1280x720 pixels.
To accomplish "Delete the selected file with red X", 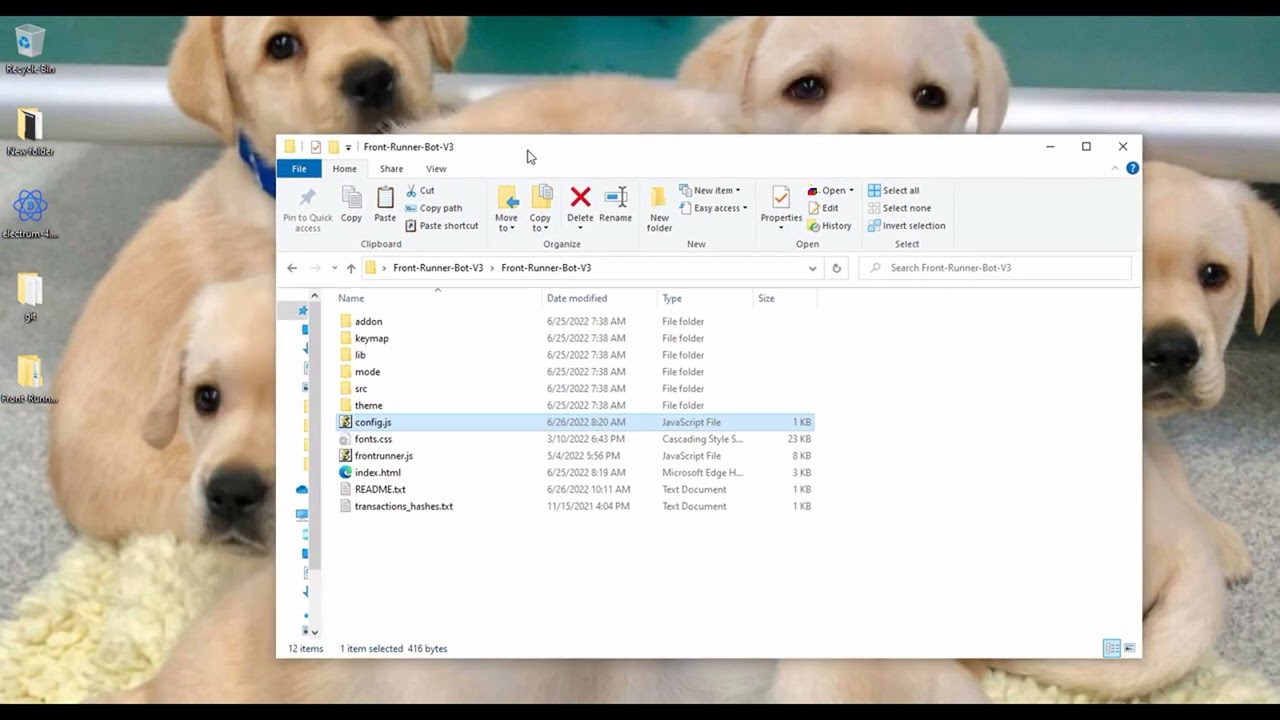I will click(x=580, y=204).
